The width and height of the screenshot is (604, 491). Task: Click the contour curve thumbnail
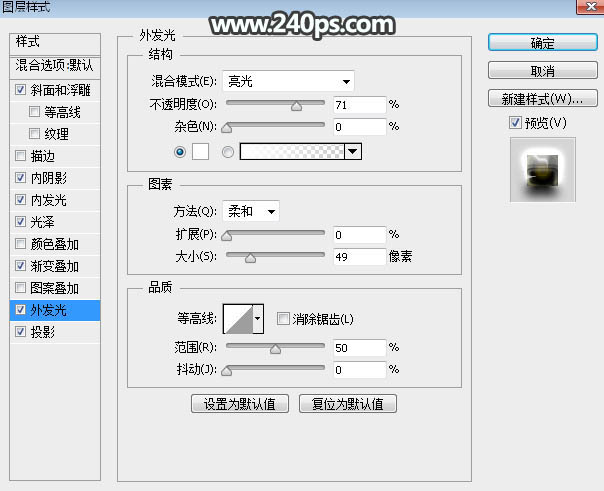pos(238,319)
